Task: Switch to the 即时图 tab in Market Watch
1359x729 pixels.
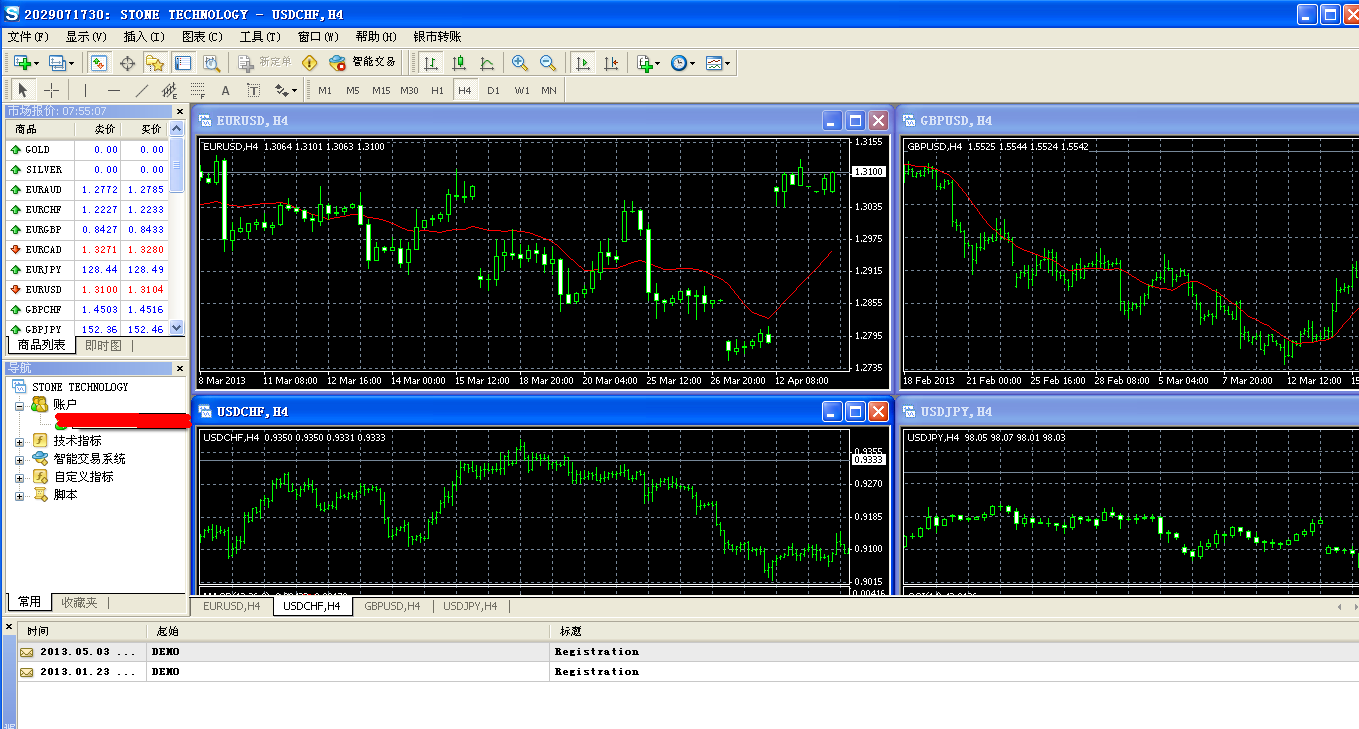Action: [103, 345]
